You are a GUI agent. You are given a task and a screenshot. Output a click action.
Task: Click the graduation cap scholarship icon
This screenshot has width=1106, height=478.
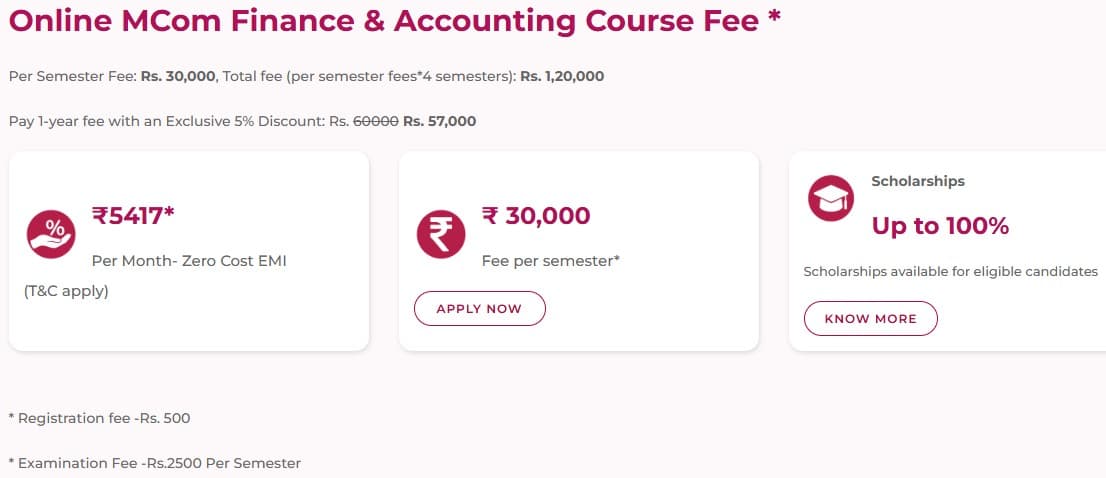coord(831,198)
